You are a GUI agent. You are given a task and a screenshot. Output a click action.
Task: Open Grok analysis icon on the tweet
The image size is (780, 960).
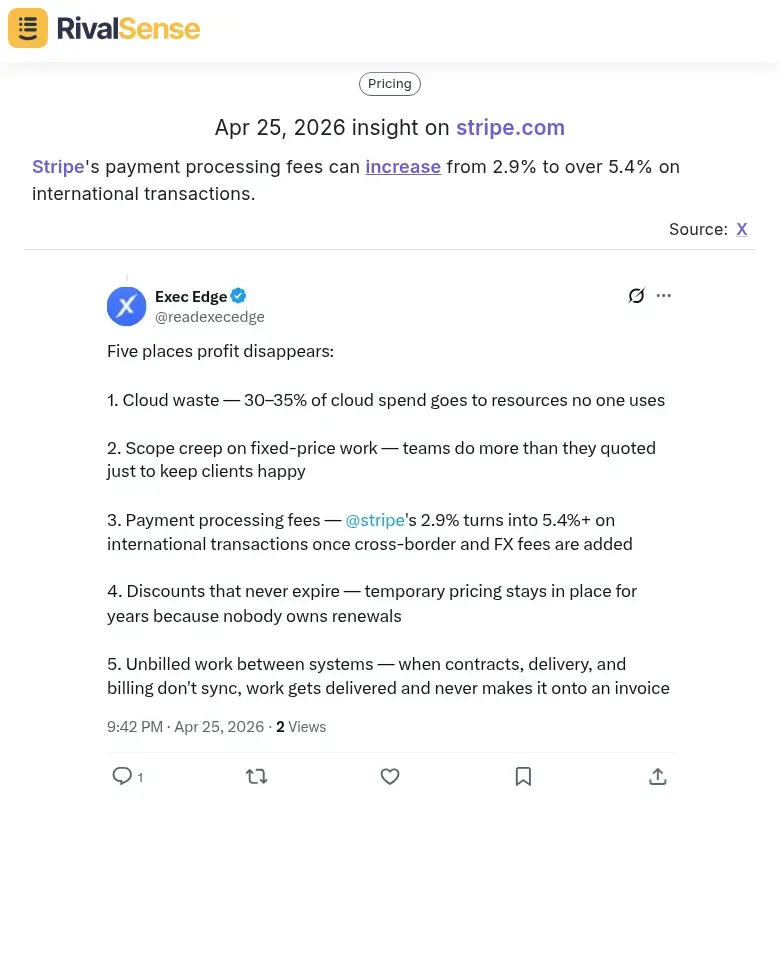click(x=636, y=295)
